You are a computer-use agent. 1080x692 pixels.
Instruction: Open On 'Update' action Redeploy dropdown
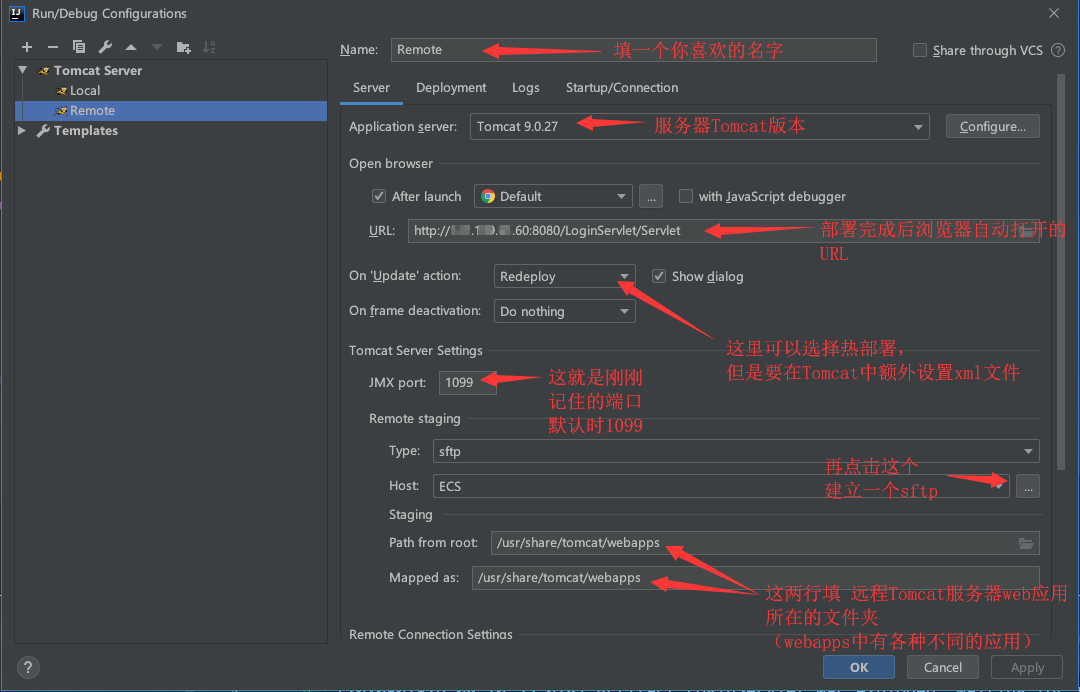pos(564,276)
